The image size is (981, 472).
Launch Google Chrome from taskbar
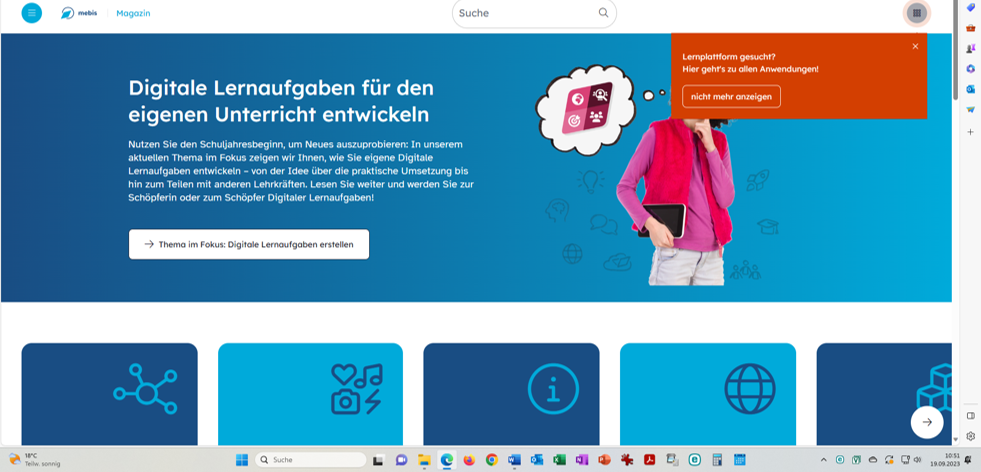click(492, 460)
